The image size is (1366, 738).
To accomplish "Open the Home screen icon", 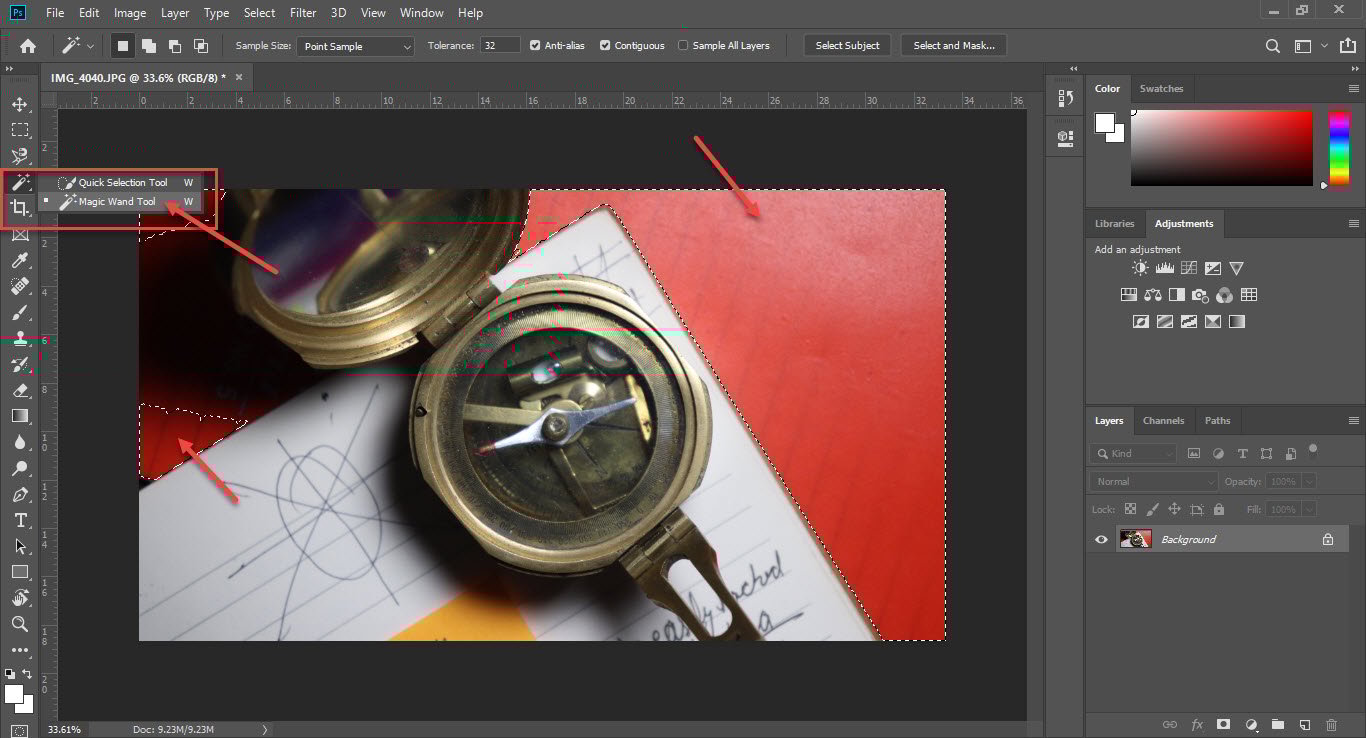I will click(x=27, y=45).
